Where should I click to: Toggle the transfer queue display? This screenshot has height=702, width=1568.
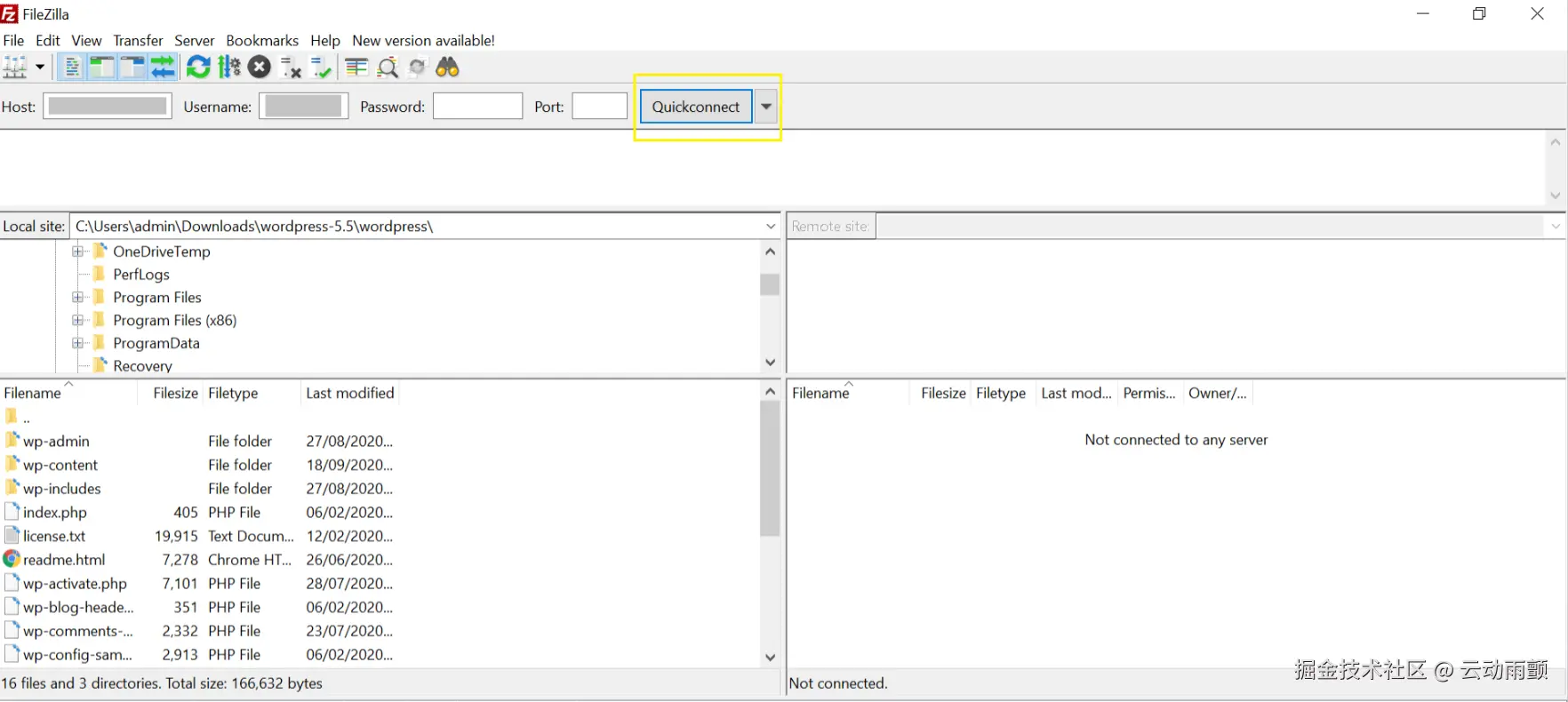click(163, 68)
